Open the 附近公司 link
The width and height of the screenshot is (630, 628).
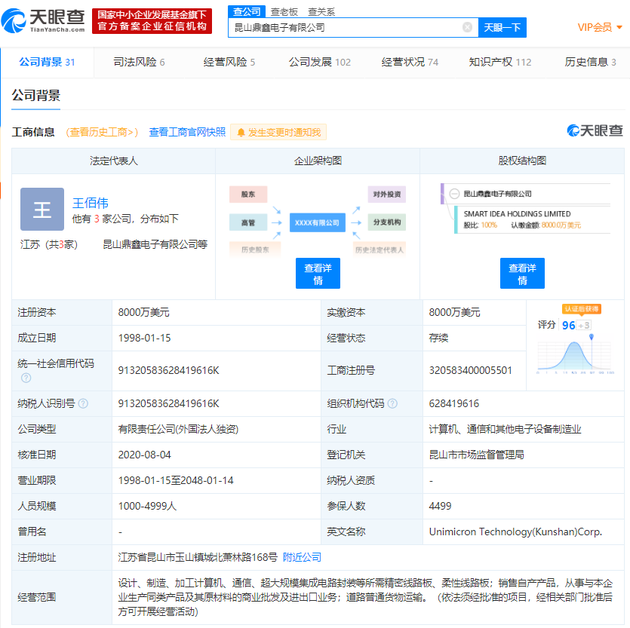(302, 557)
